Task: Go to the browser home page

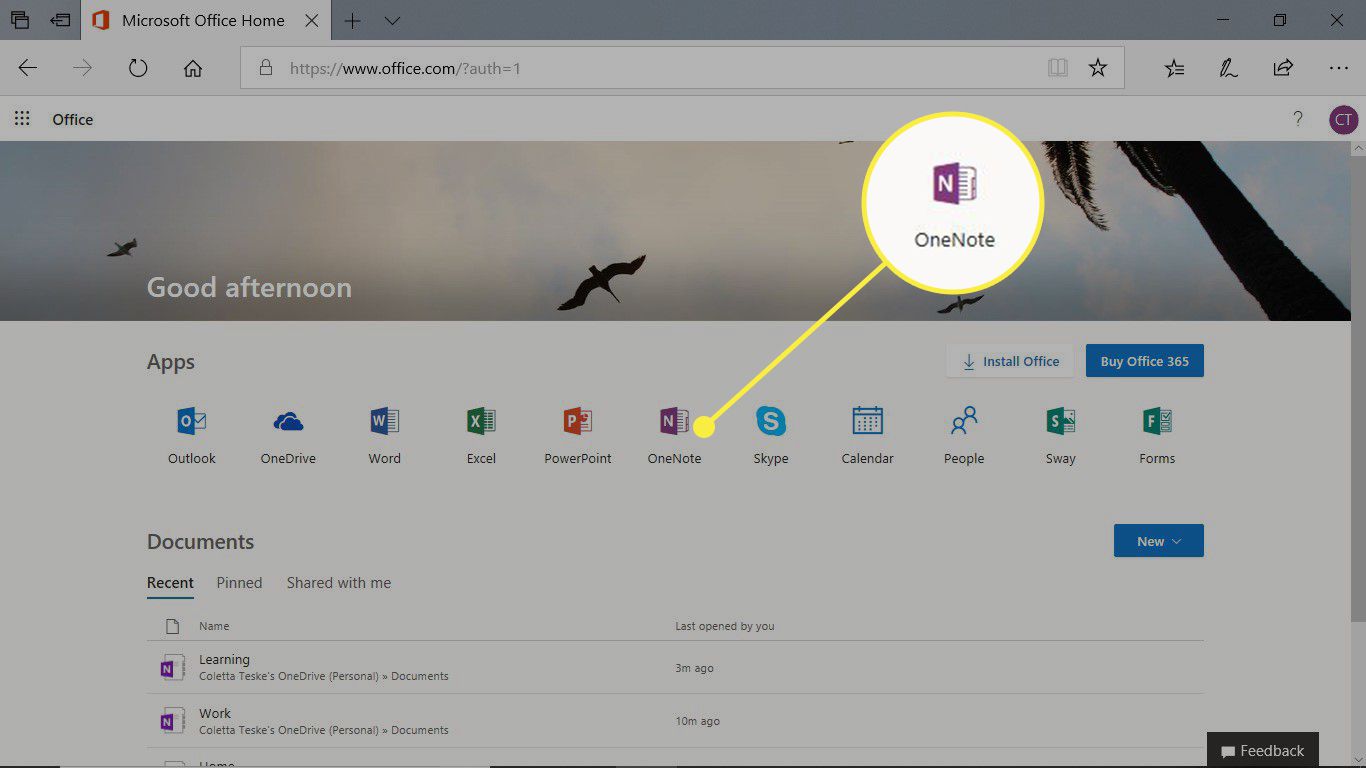Action: pos(193,68)
